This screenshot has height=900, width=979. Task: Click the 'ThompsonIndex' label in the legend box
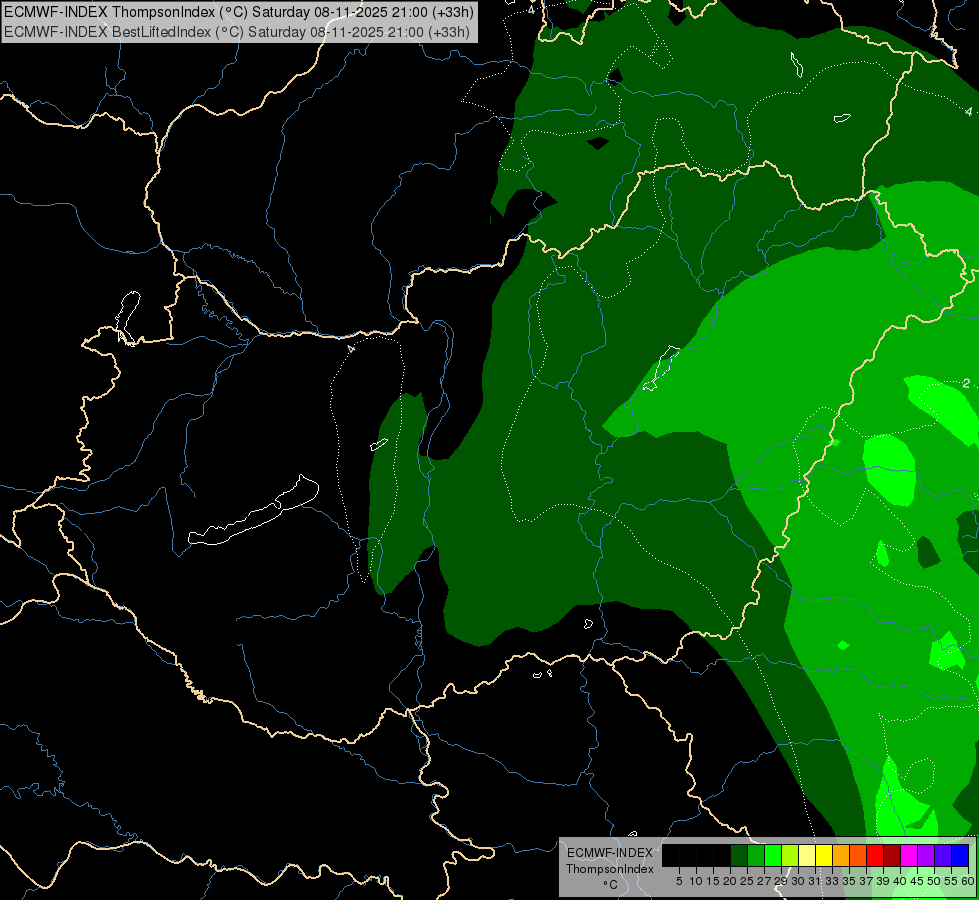pos(610,869)
